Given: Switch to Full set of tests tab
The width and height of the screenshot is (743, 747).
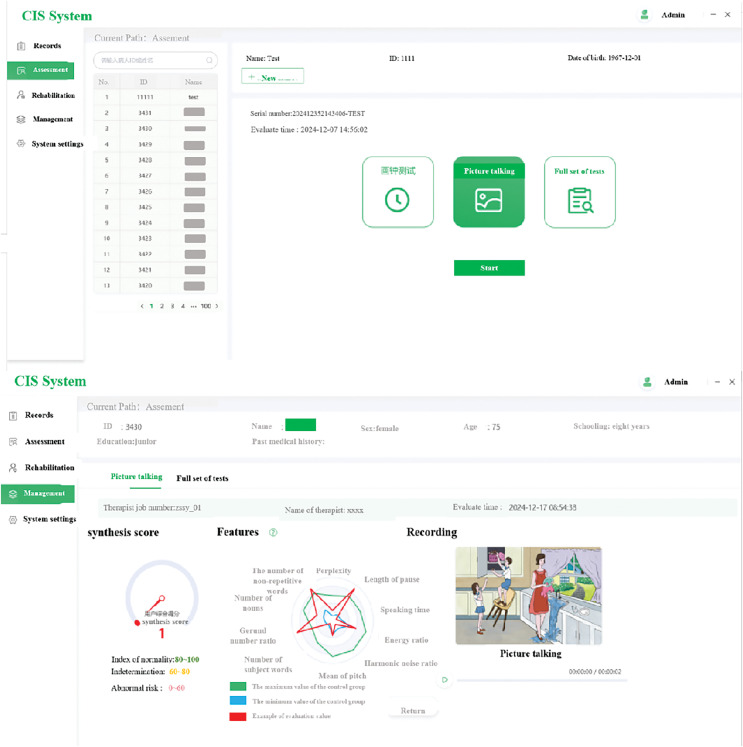Looking at the screenshot, I should pos(202,478).
